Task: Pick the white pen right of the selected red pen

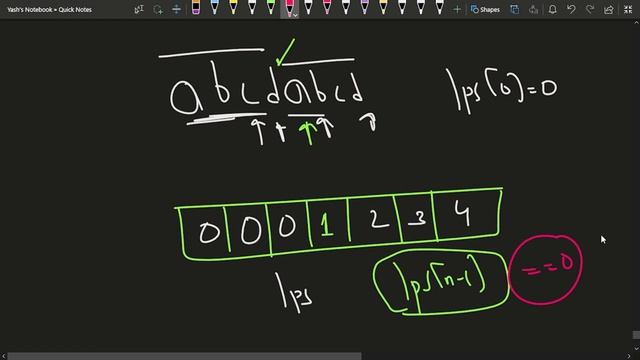Action: click(308, 8)
